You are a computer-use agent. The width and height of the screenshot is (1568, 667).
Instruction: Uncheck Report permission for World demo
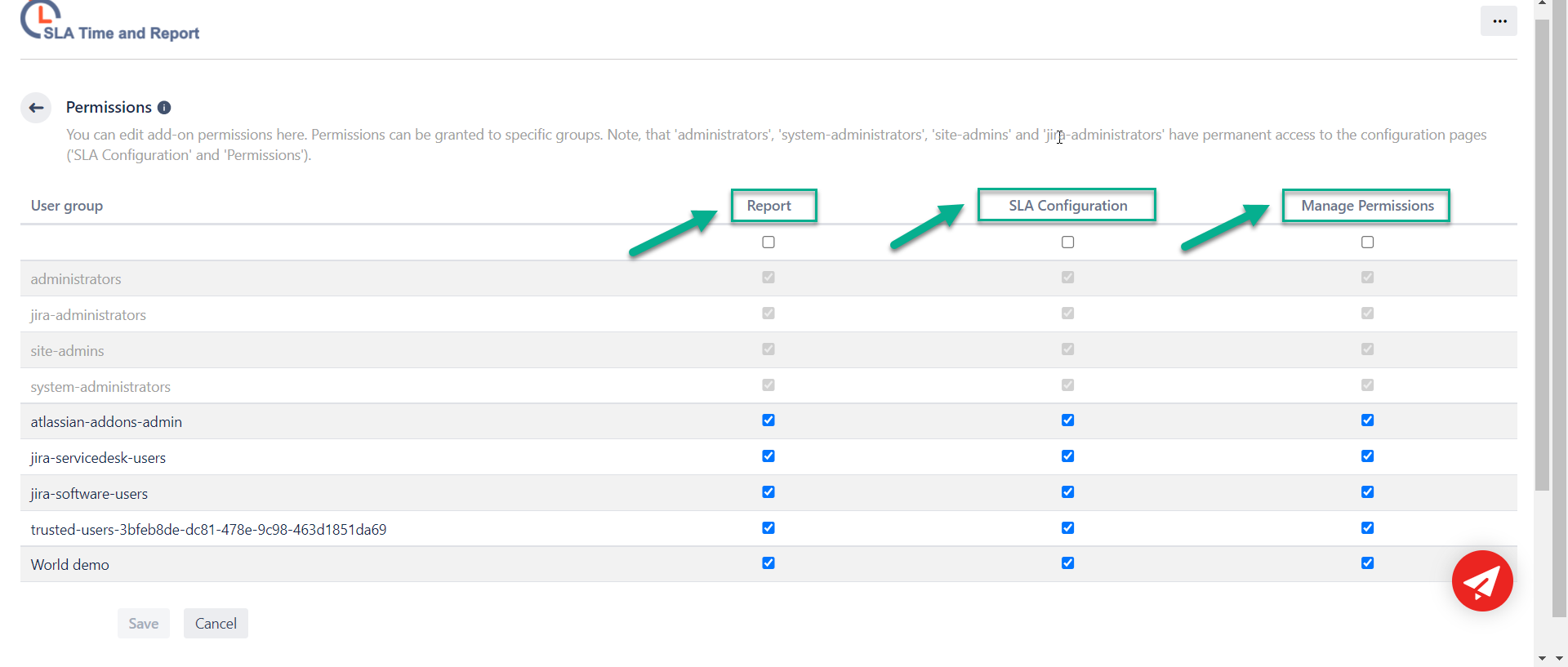point(768,563)
